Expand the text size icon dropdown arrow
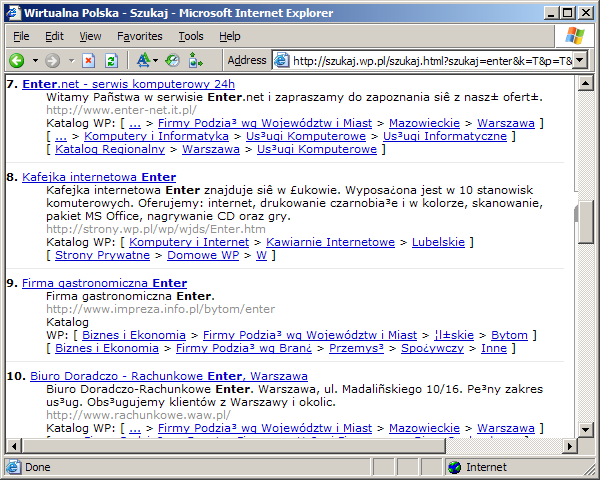The image size is (600, 480). click(x=155, y=60)
